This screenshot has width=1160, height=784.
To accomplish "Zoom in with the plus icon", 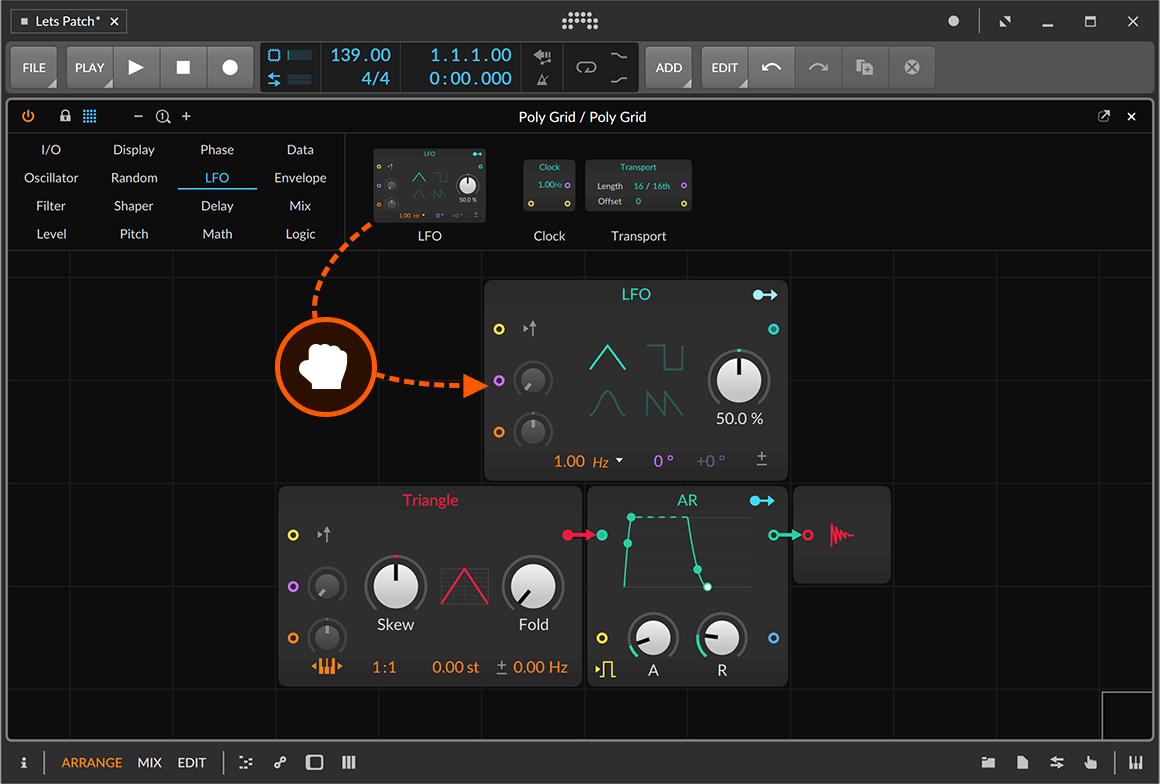I will point(186,117).
